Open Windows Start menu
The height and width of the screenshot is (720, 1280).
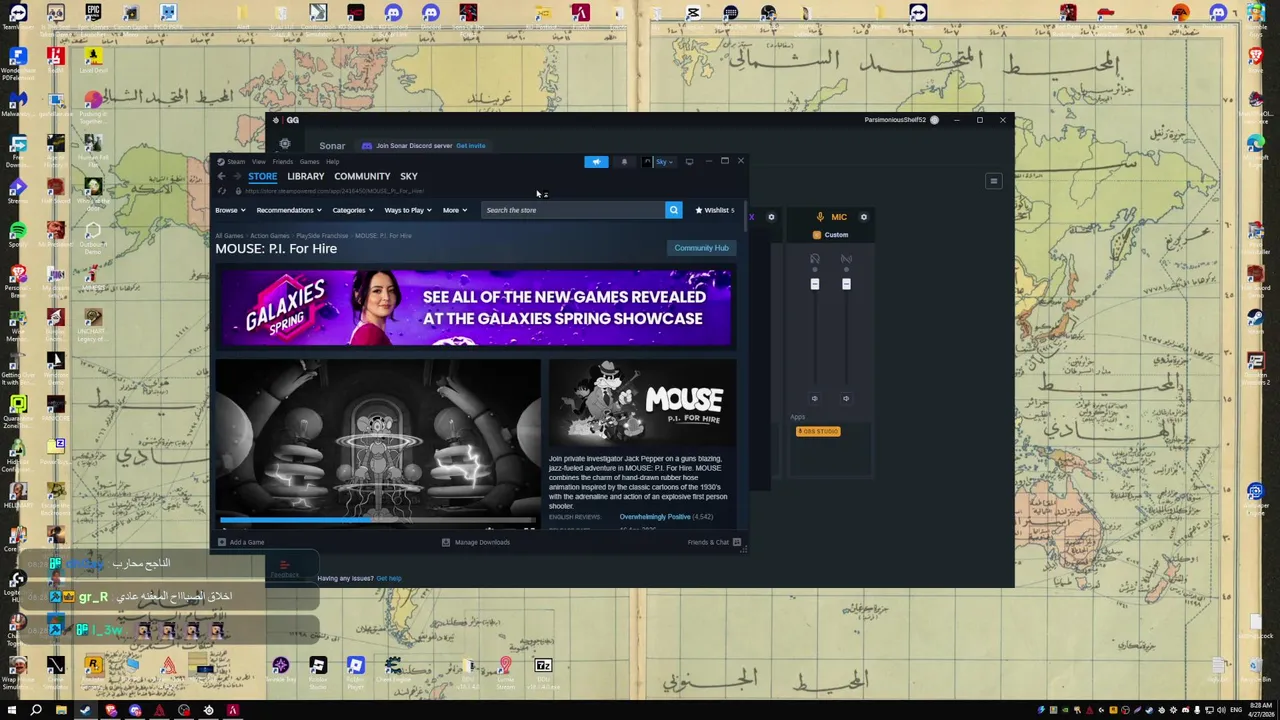point(12,710)
